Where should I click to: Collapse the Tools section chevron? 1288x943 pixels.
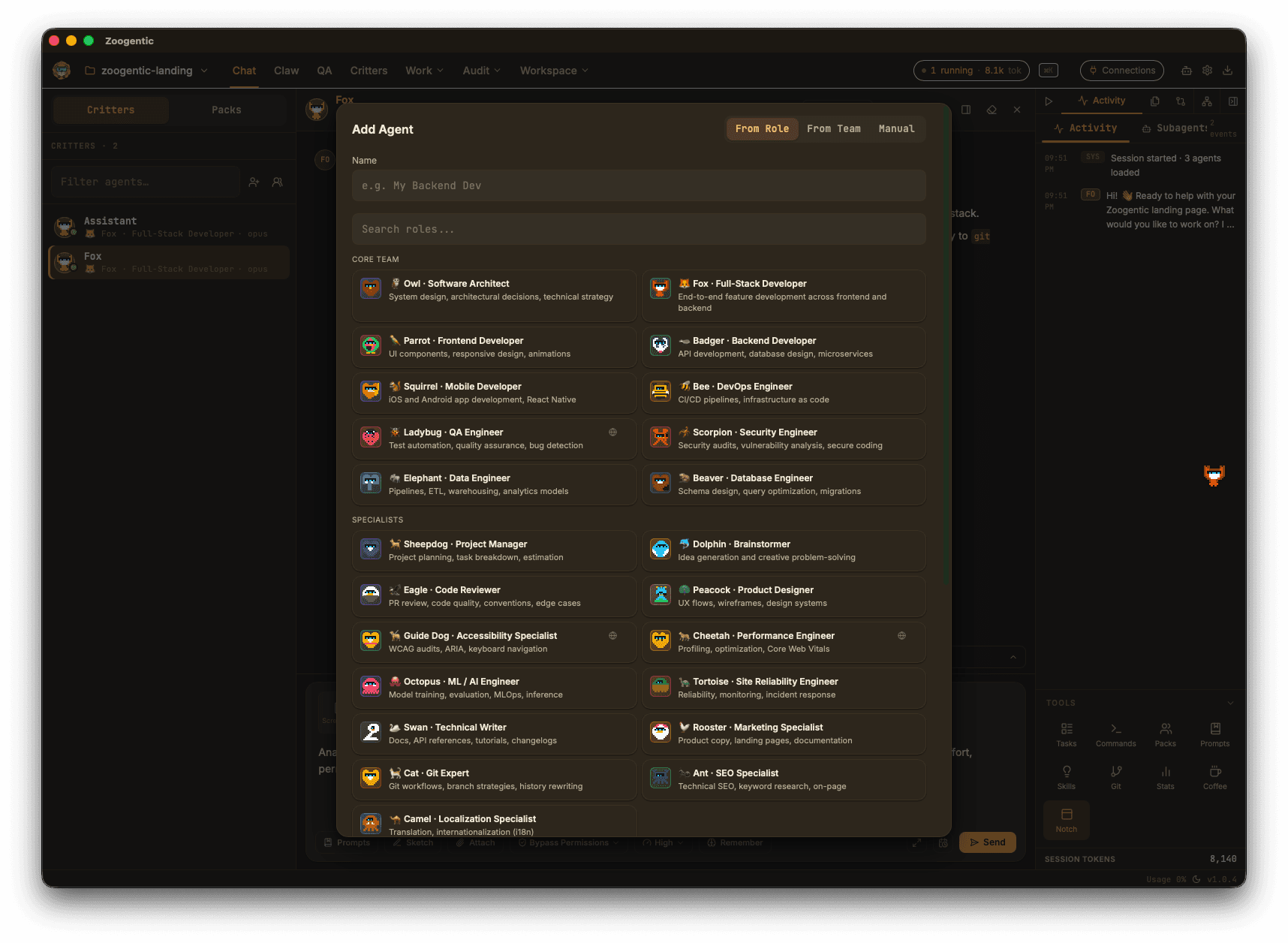pyautogui.click(x=1230, y=703)
